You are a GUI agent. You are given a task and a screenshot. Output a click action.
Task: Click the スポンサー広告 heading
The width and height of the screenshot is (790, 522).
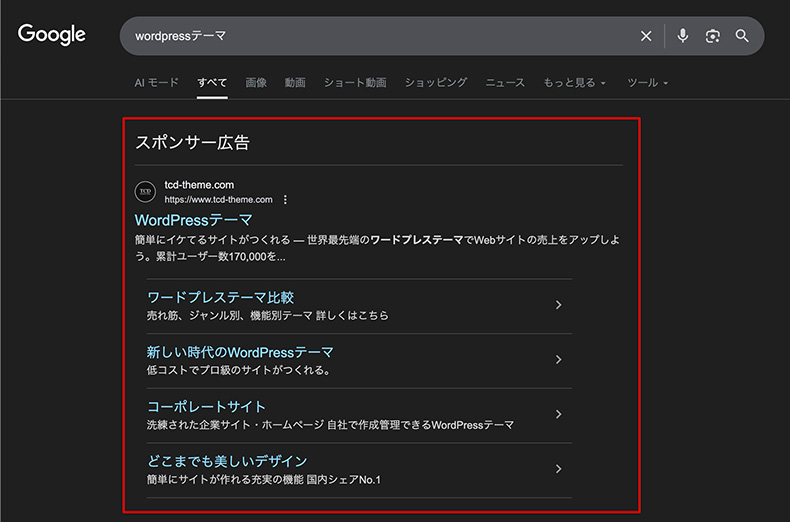pyautogui.click(x=192, y=143)
